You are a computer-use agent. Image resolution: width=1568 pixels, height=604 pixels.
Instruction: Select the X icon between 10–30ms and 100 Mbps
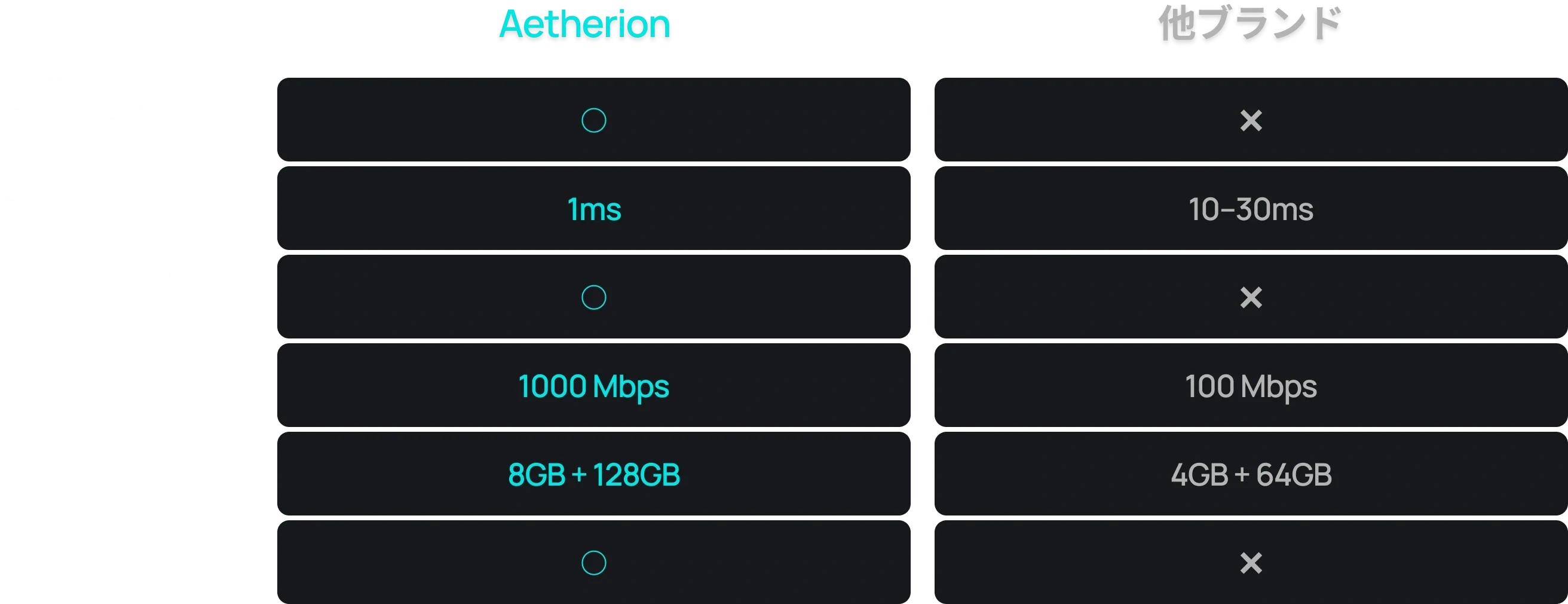[x=1251, y=297]
